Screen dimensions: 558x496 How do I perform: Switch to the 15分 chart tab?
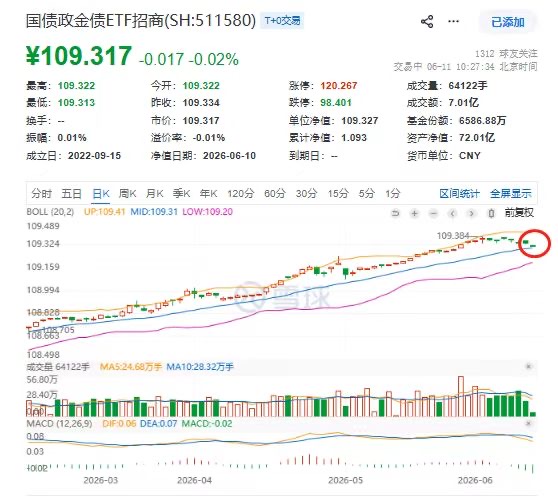click(x=338, y=194)
